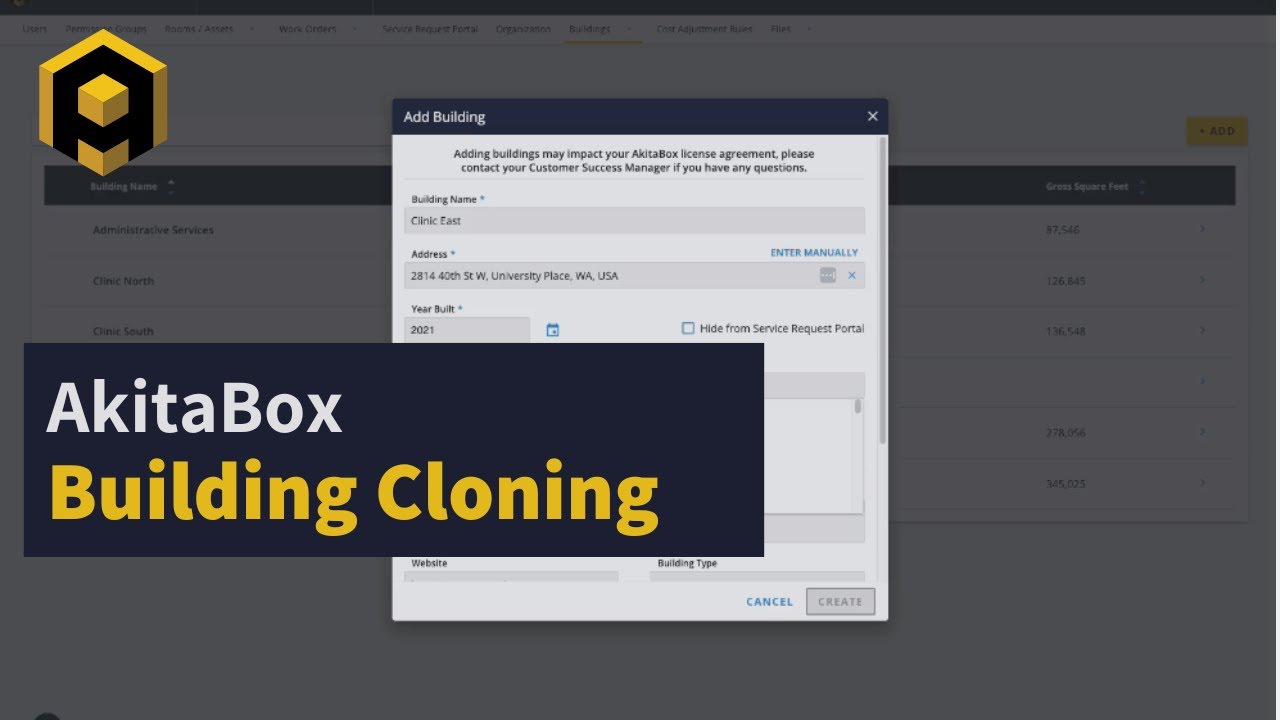The height and width of the screenshot is (720, 1280).
Task: Switch to the Work Orders tab
Action: [307, 29]
